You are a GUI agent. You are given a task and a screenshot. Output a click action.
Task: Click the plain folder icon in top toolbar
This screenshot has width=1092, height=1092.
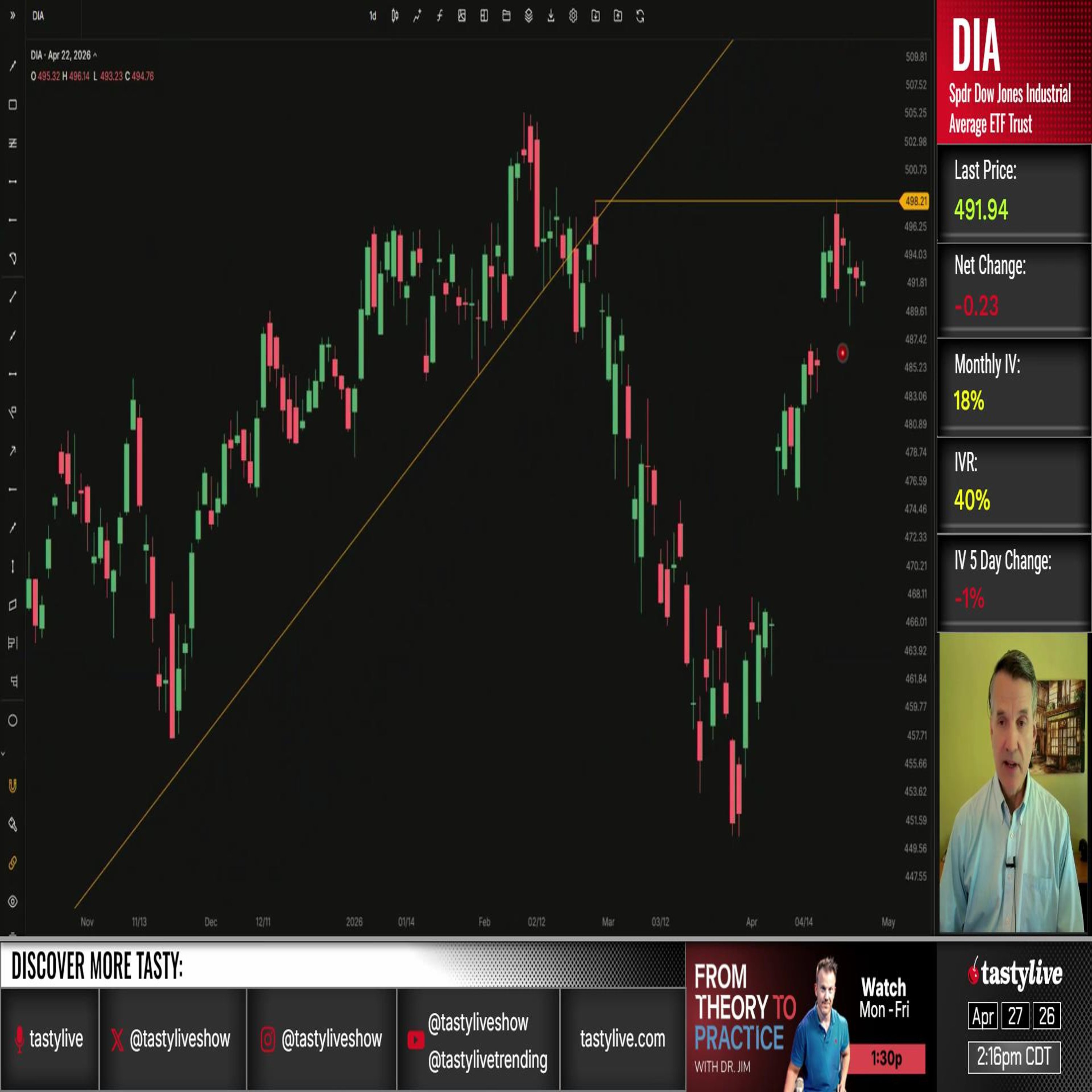506,16
